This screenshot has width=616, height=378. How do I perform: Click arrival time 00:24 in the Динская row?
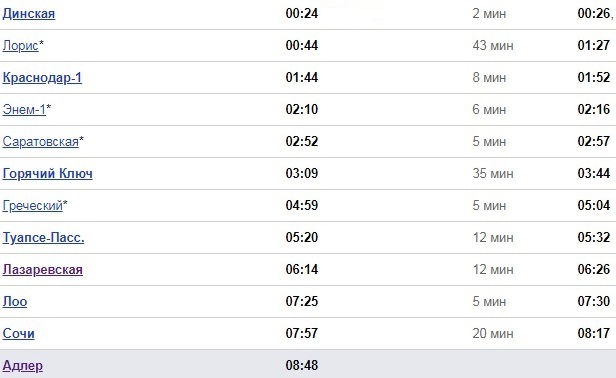click(302, 14)
